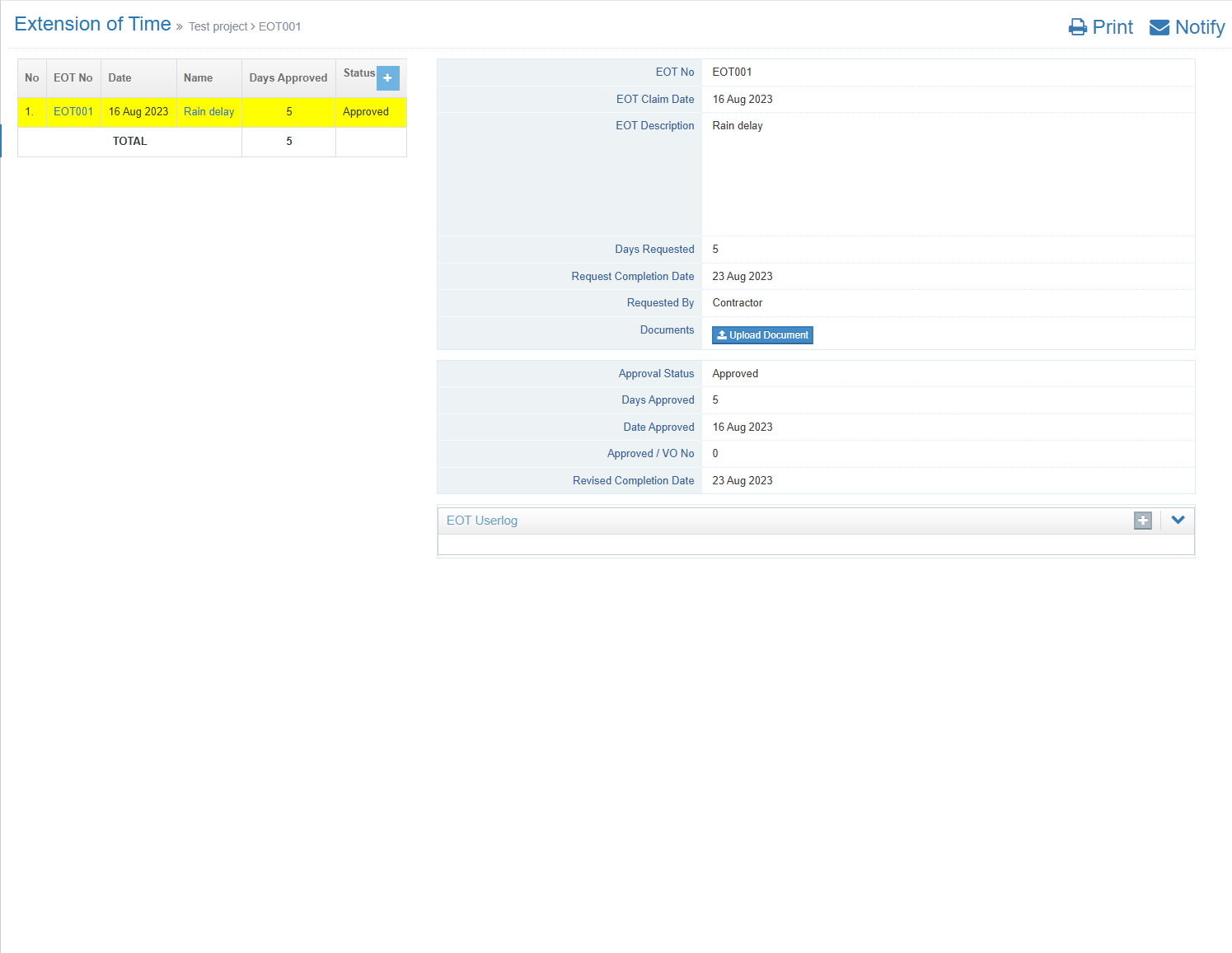Add a new EOT with the table plus button
This screenshot has height=953, width=1232.
387,77
